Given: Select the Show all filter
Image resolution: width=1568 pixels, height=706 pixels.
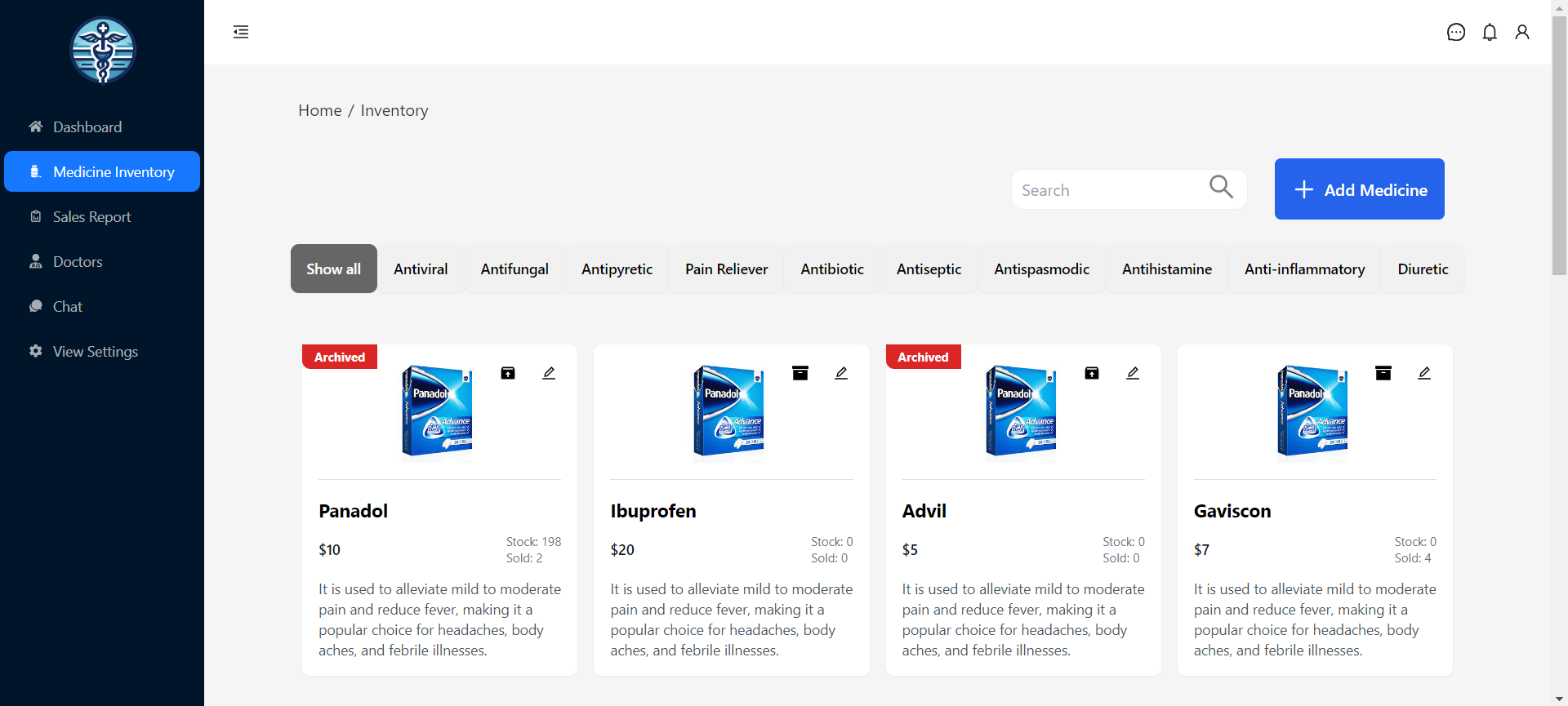Looking at the screenshot, I should tap(334, 269).
